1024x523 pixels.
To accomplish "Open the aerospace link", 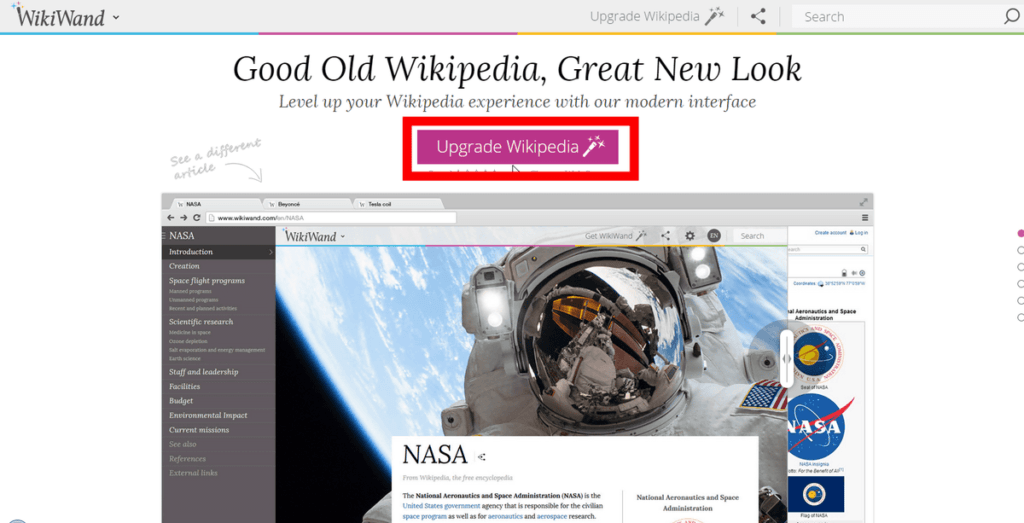I will coord(551,516).
